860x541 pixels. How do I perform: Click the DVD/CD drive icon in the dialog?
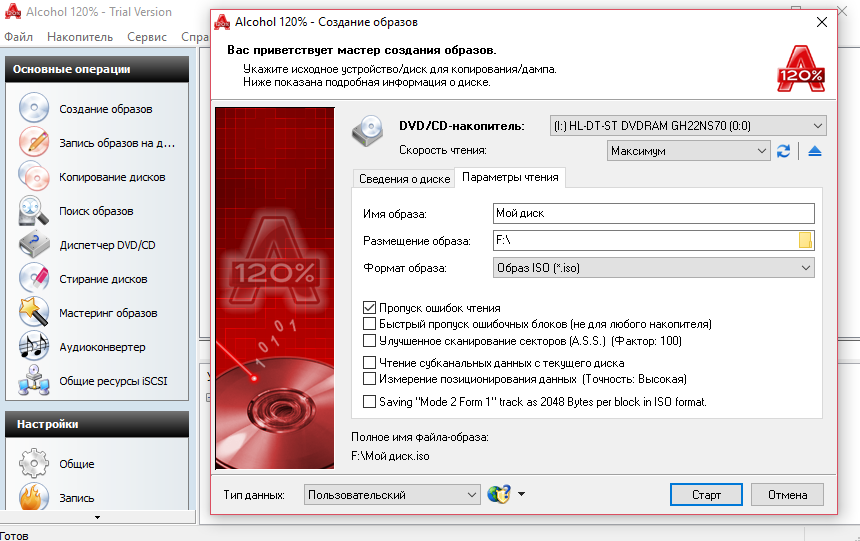[x=368, y=131]
